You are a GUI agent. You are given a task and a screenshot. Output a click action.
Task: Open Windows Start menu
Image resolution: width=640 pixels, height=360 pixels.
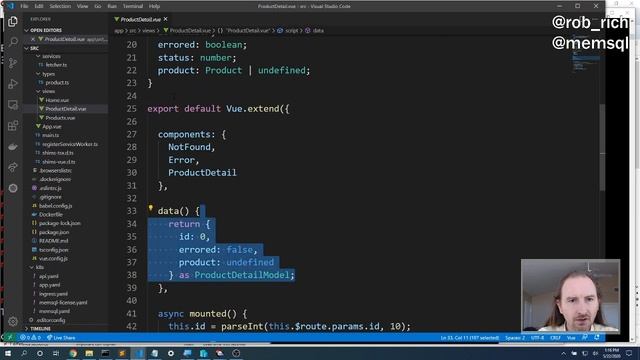8,353
